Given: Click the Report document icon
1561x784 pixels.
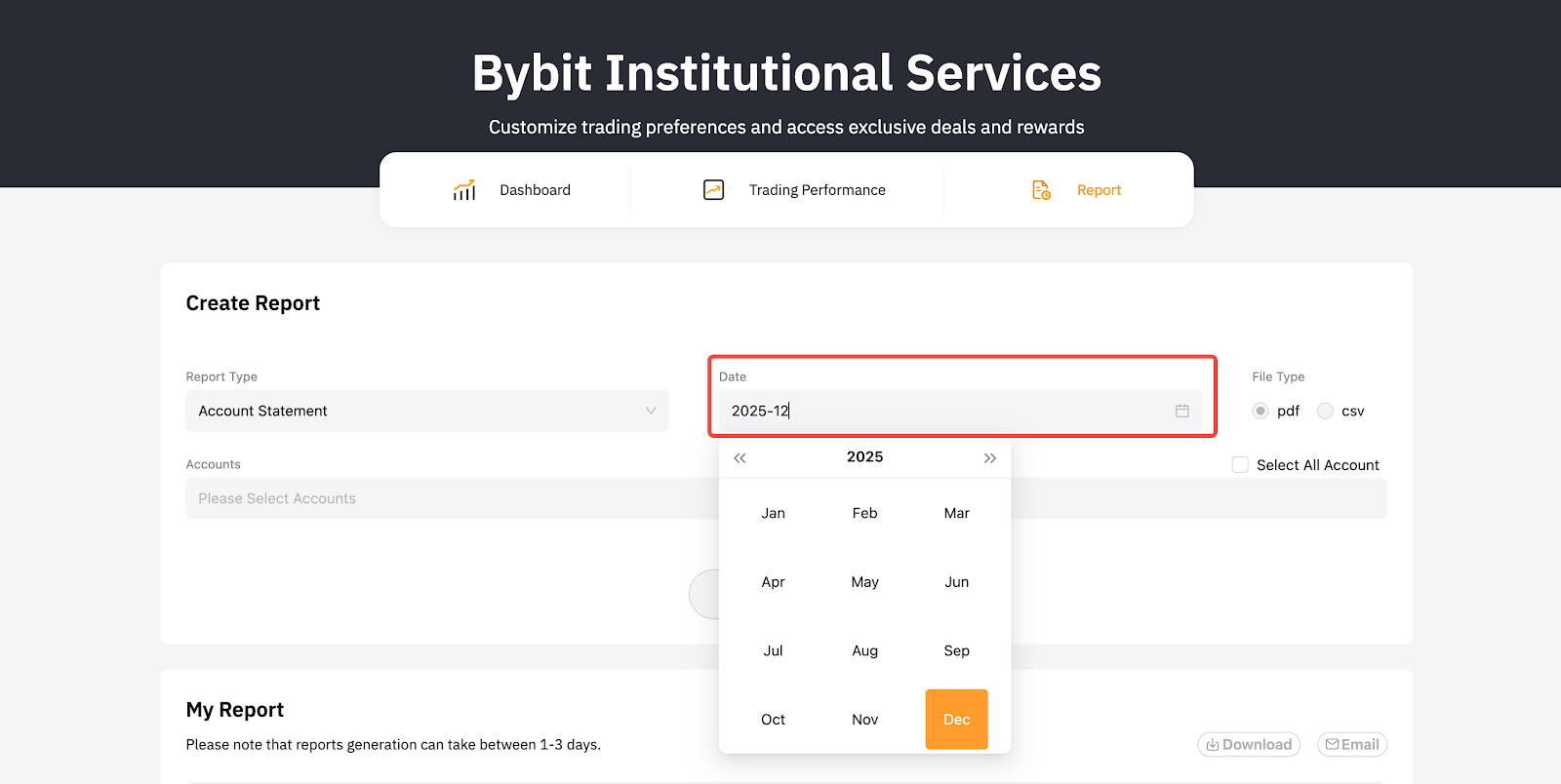Looking at the screenshot, I should [x=1041, y=190].
